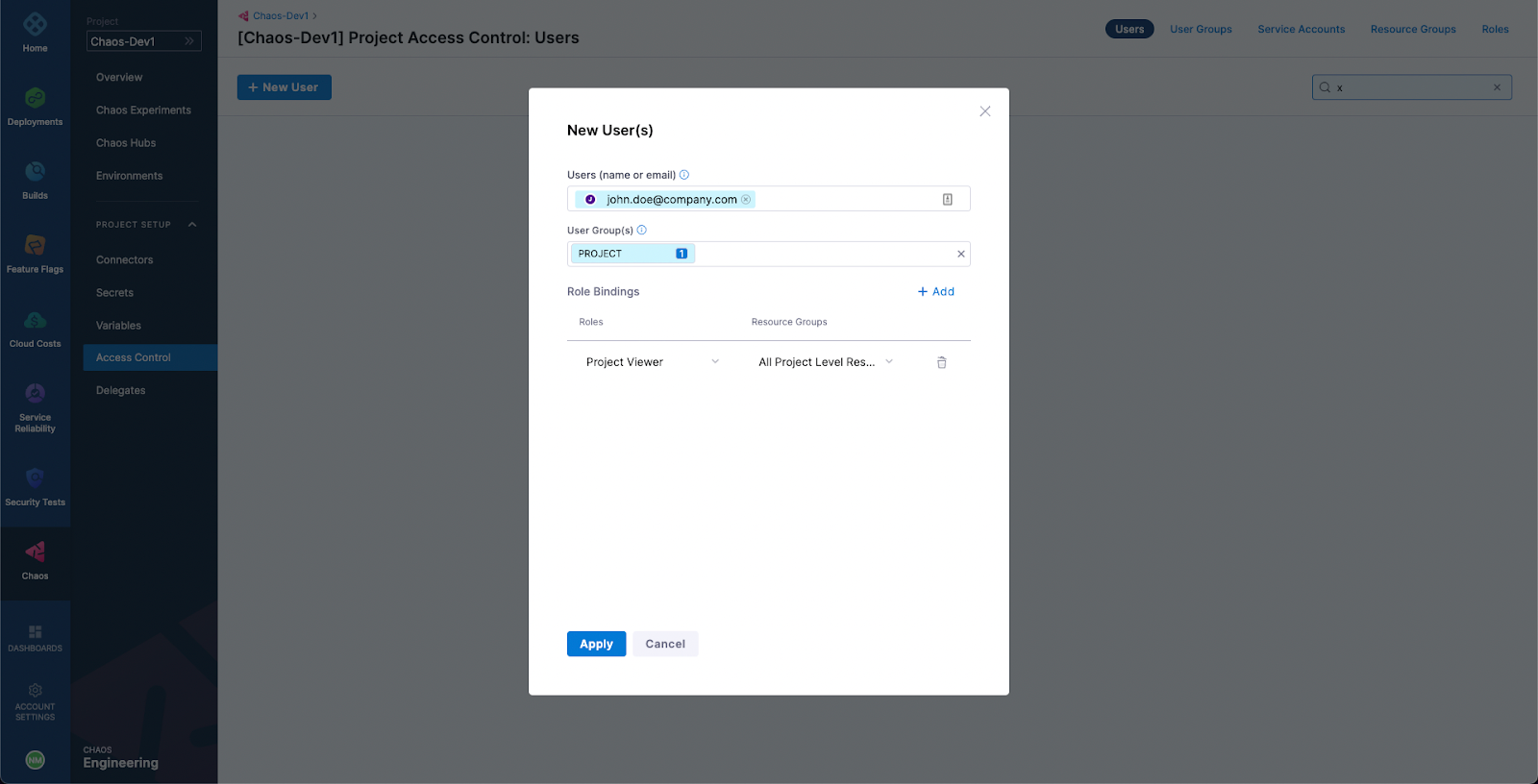The height and width of the screenshot is (784, 1538).
Task: Open the Account Settings gear icon
Action: click(35, 690)
